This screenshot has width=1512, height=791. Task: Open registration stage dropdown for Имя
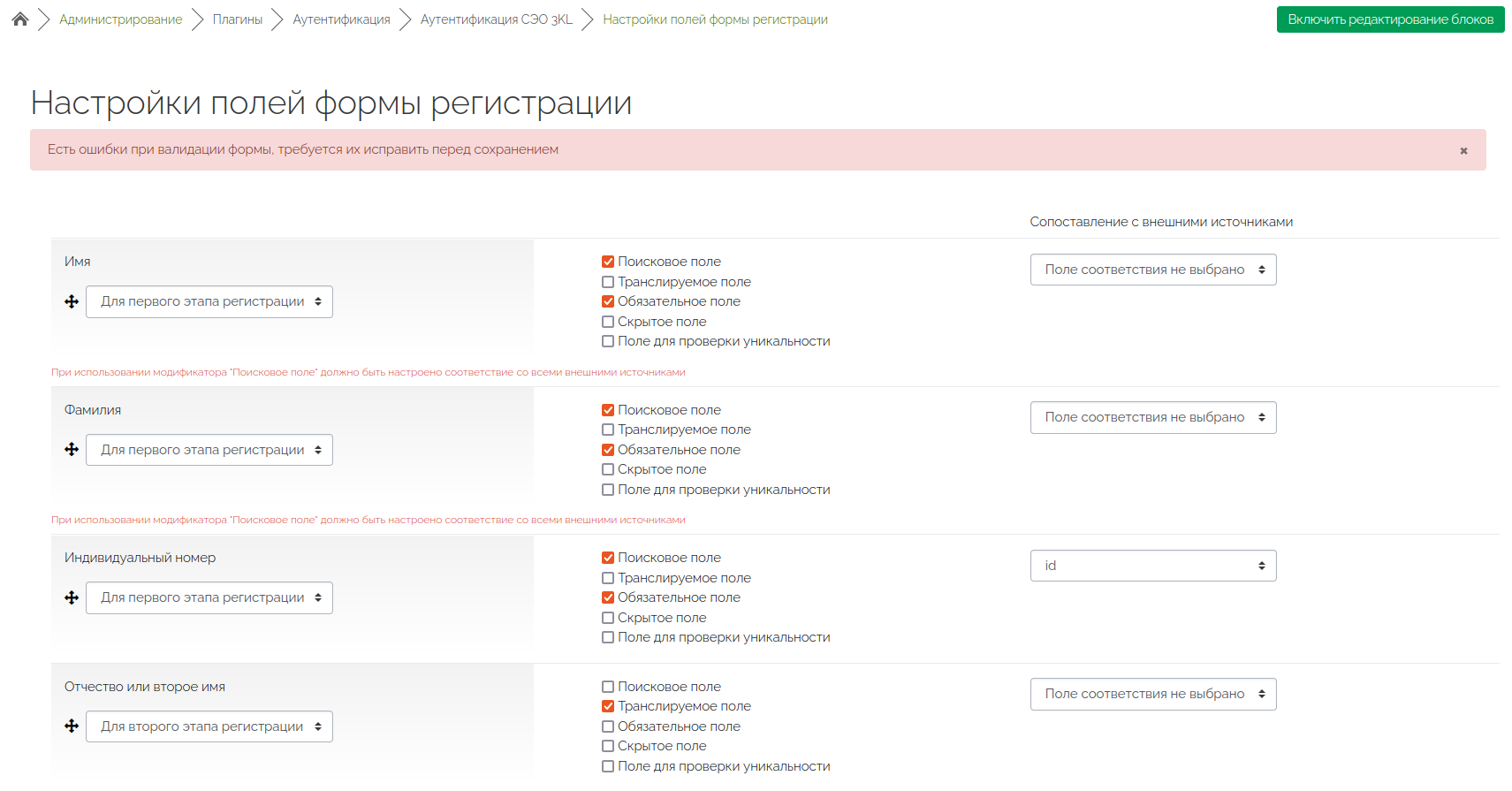209,301
